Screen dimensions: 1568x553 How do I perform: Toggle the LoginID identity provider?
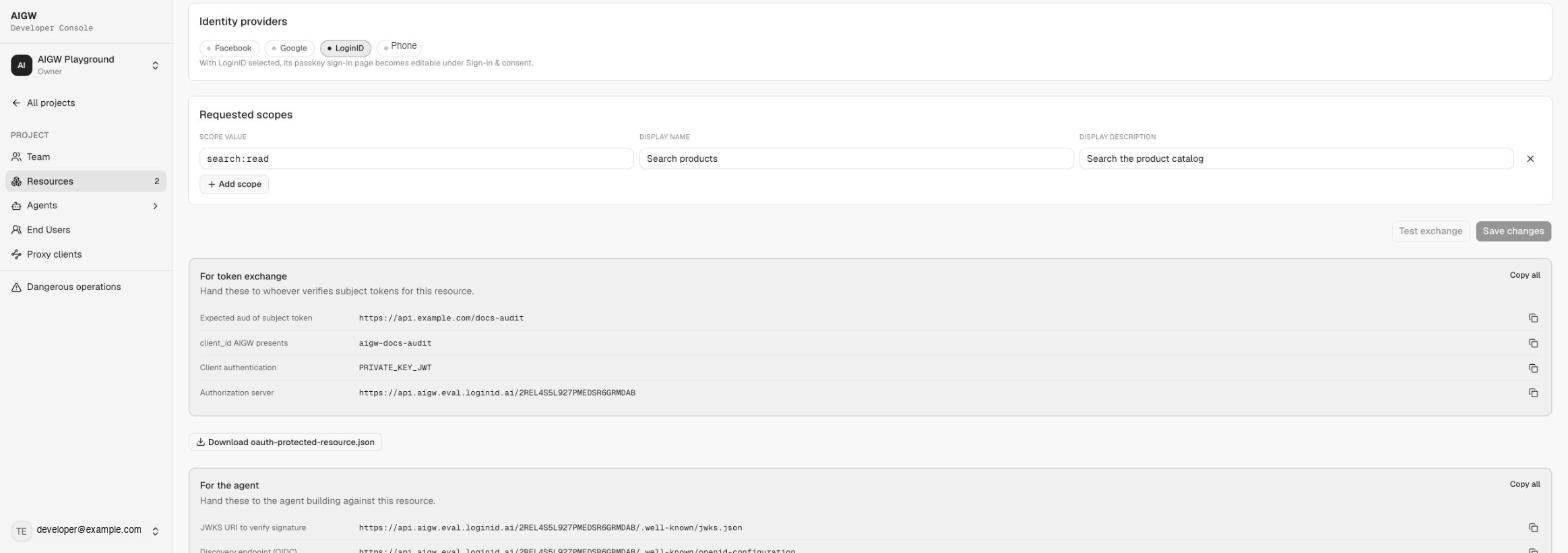tap(345, 48)
